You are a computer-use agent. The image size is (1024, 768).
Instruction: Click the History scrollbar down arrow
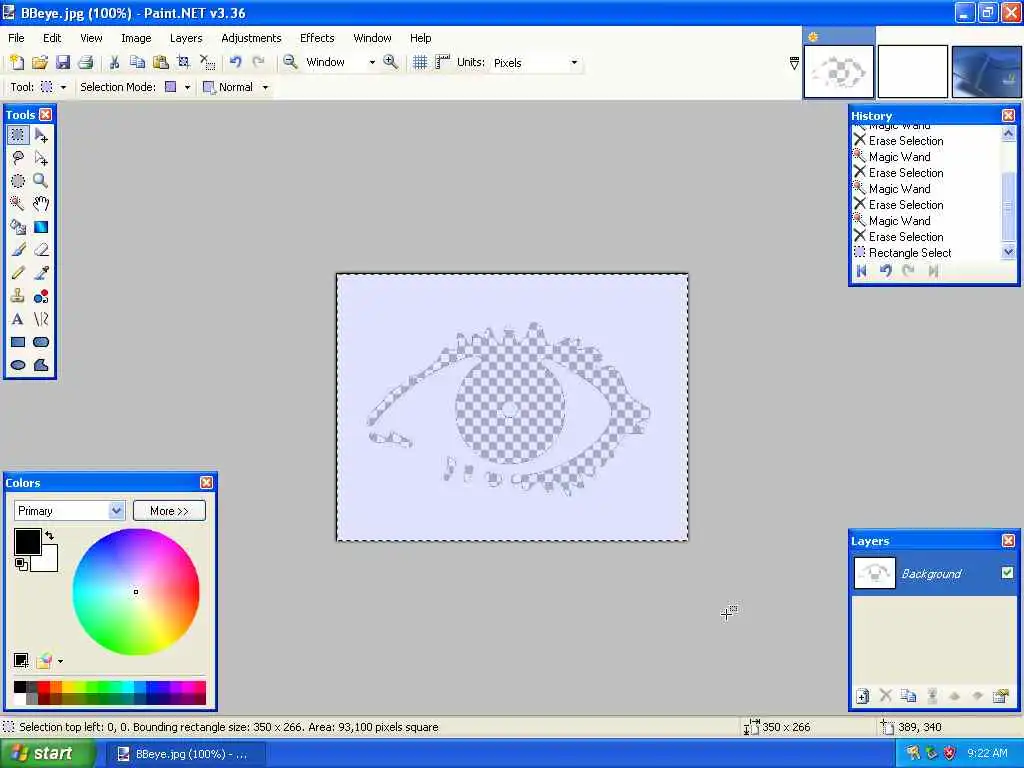pos(1008,251)
